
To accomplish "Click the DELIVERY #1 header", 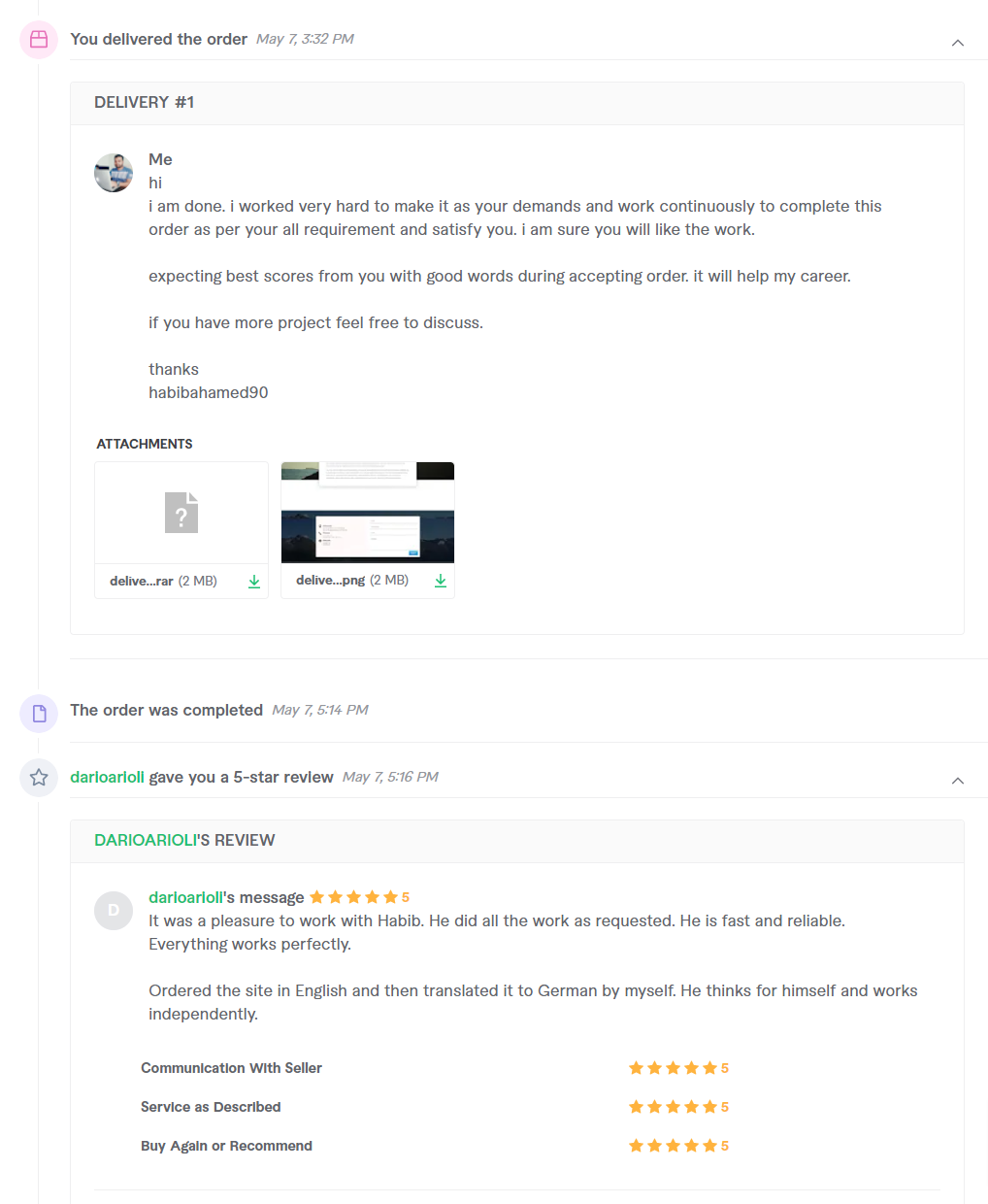I will tap(144, 103).
